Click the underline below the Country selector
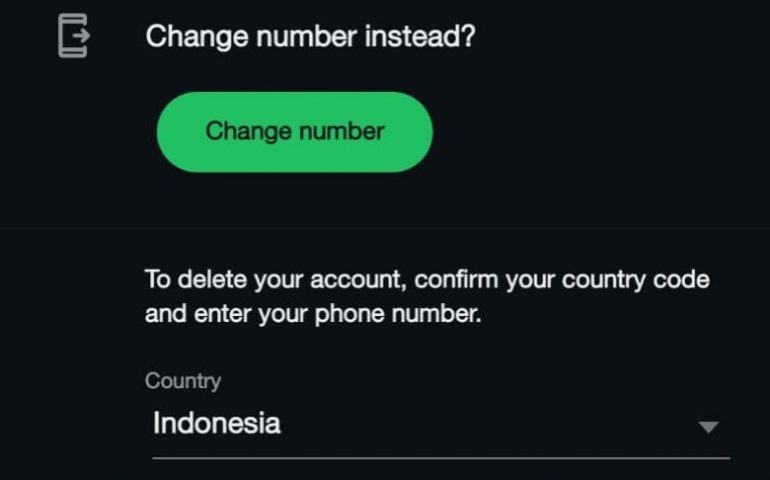 440,458
